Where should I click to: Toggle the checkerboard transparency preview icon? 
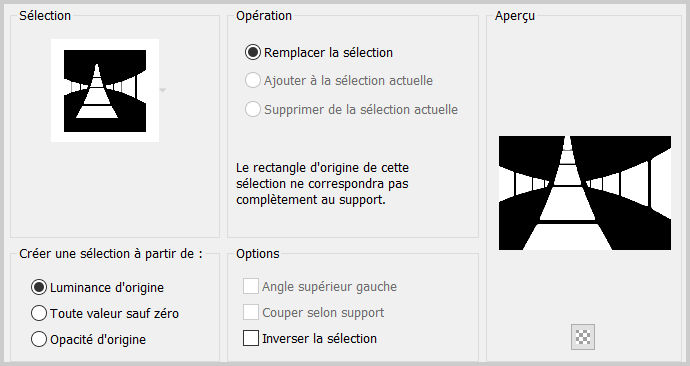(583, 337)
